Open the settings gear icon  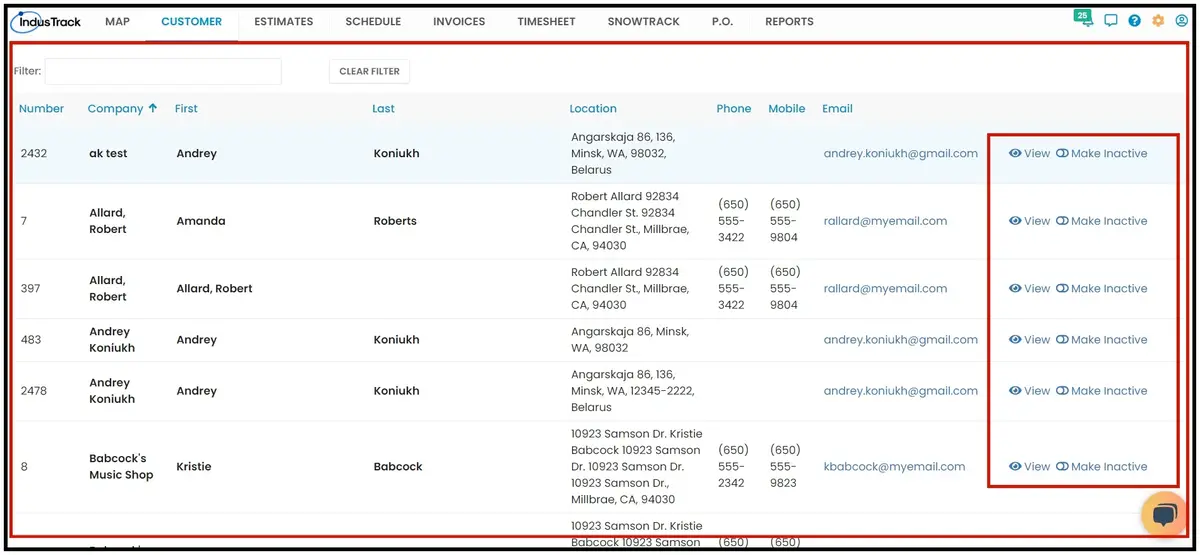point(1158,21)
